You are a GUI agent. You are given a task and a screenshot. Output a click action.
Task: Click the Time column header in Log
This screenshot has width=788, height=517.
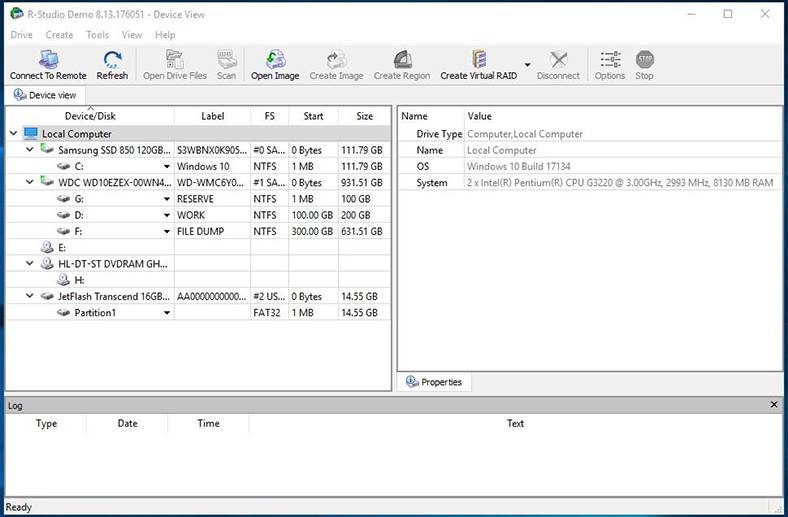point(209,424)
